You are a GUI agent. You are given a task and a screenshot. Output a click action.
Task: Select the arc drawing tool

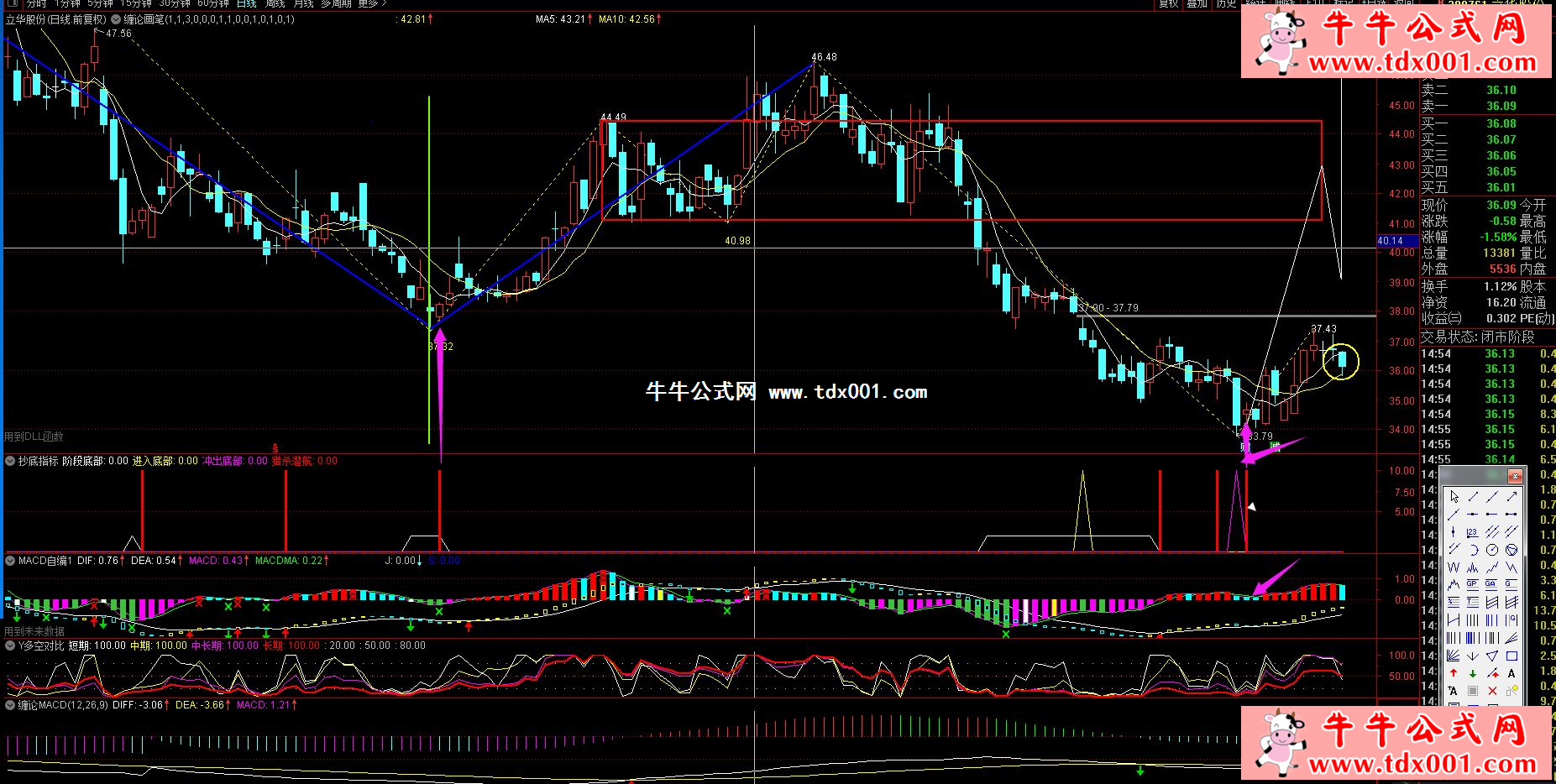[1473, 550]
